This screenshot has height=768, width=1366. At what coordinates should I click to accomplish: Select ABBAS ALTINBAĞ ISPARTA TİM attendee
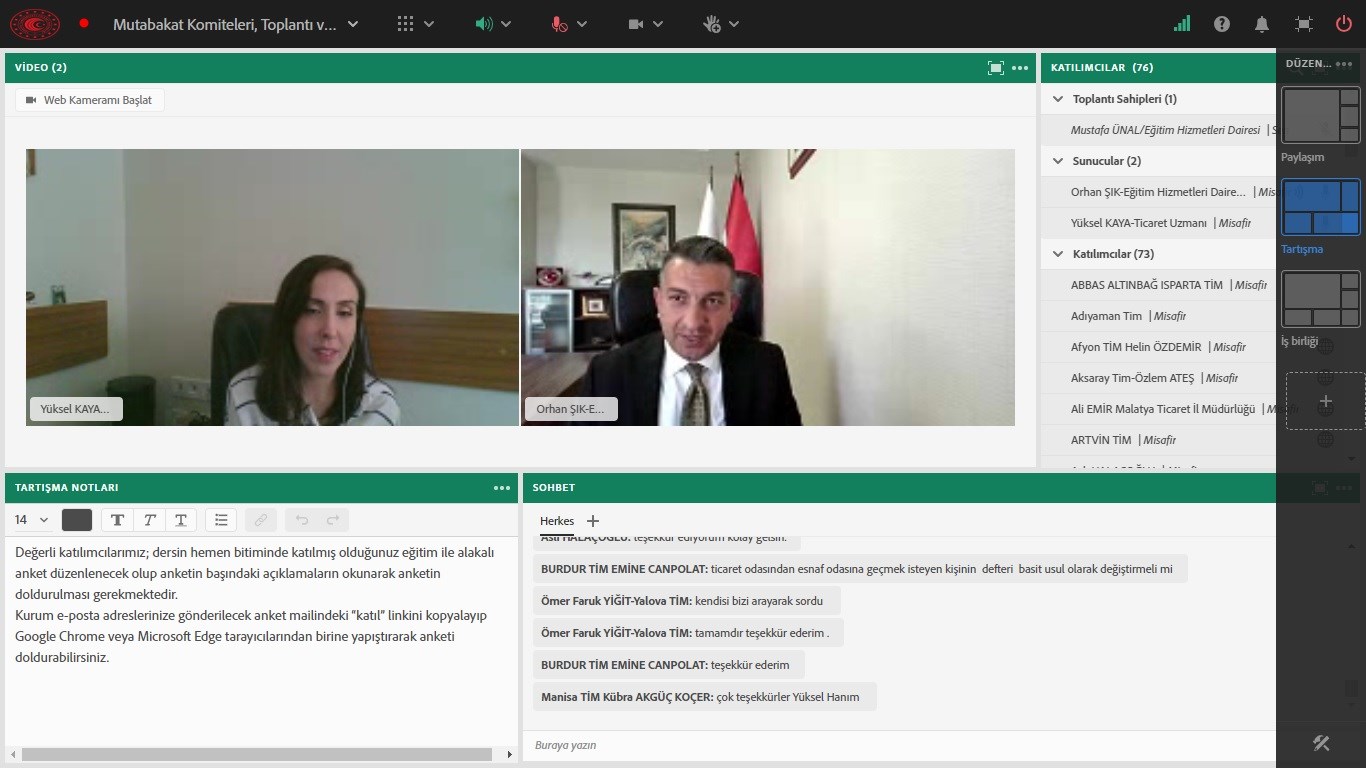1159,285
